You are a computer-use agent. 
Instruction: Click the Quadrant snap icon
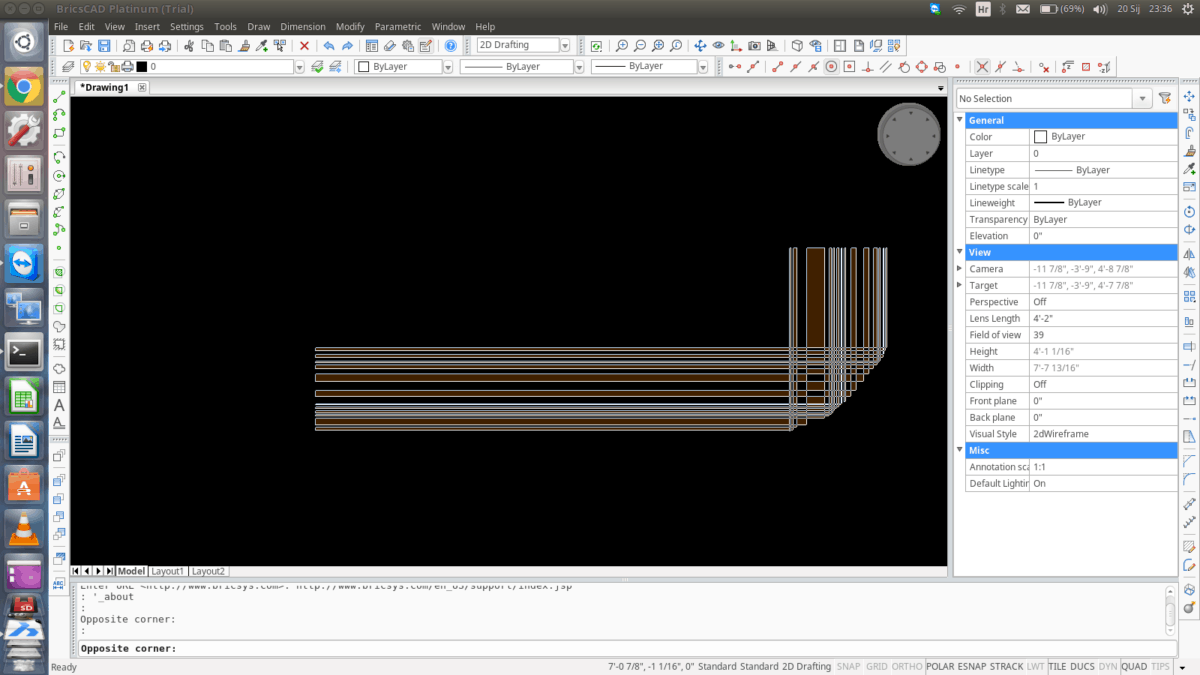[x=922, y=66]
